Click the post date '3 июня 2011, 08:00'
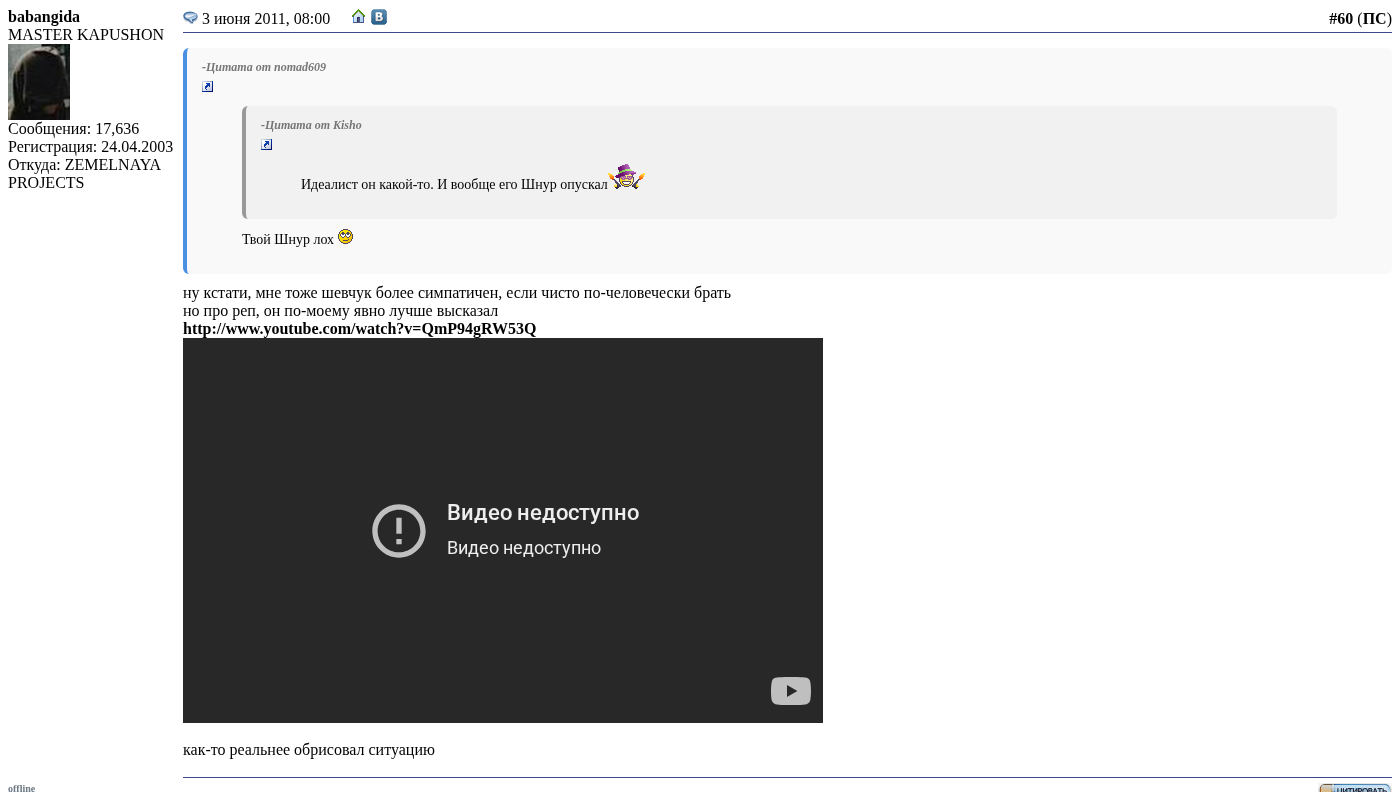 [266, 19]
